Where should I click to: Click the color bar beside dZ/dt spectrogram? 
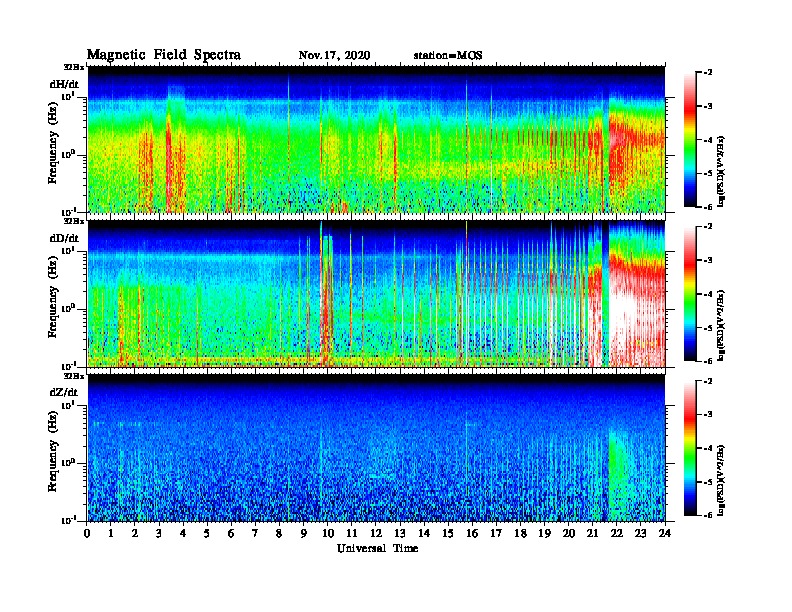(x=689, y=448)
